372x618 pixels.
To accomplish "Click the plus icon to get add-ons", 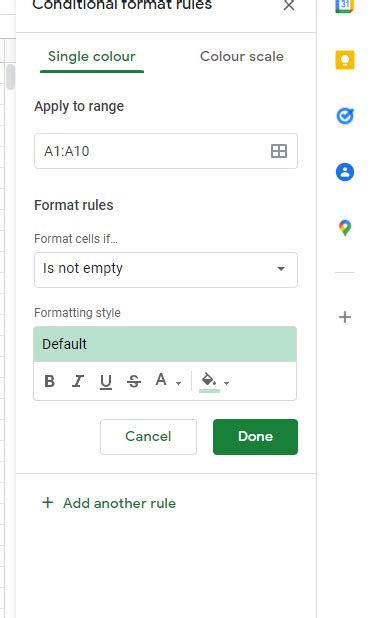I will coord(345,317).
